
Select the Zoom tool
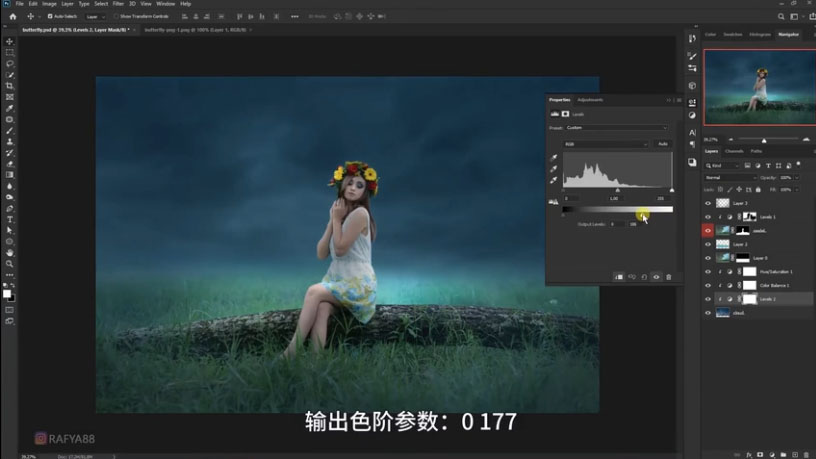click(x=9, y=264)
